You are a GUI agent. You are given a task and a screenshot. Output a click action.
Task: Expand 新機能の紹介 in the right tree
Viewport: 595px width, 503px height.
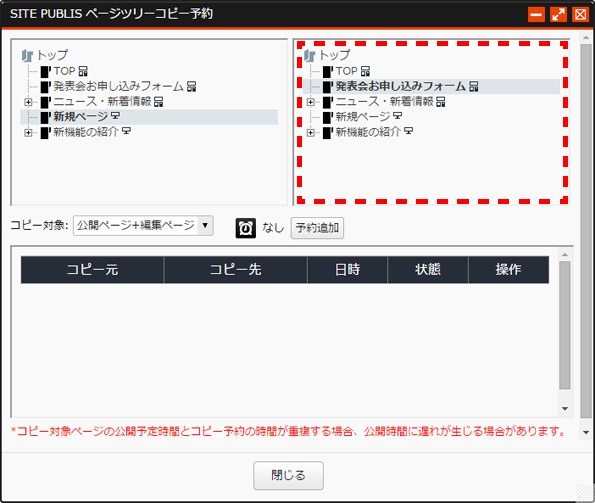click(x=310, y=132)
